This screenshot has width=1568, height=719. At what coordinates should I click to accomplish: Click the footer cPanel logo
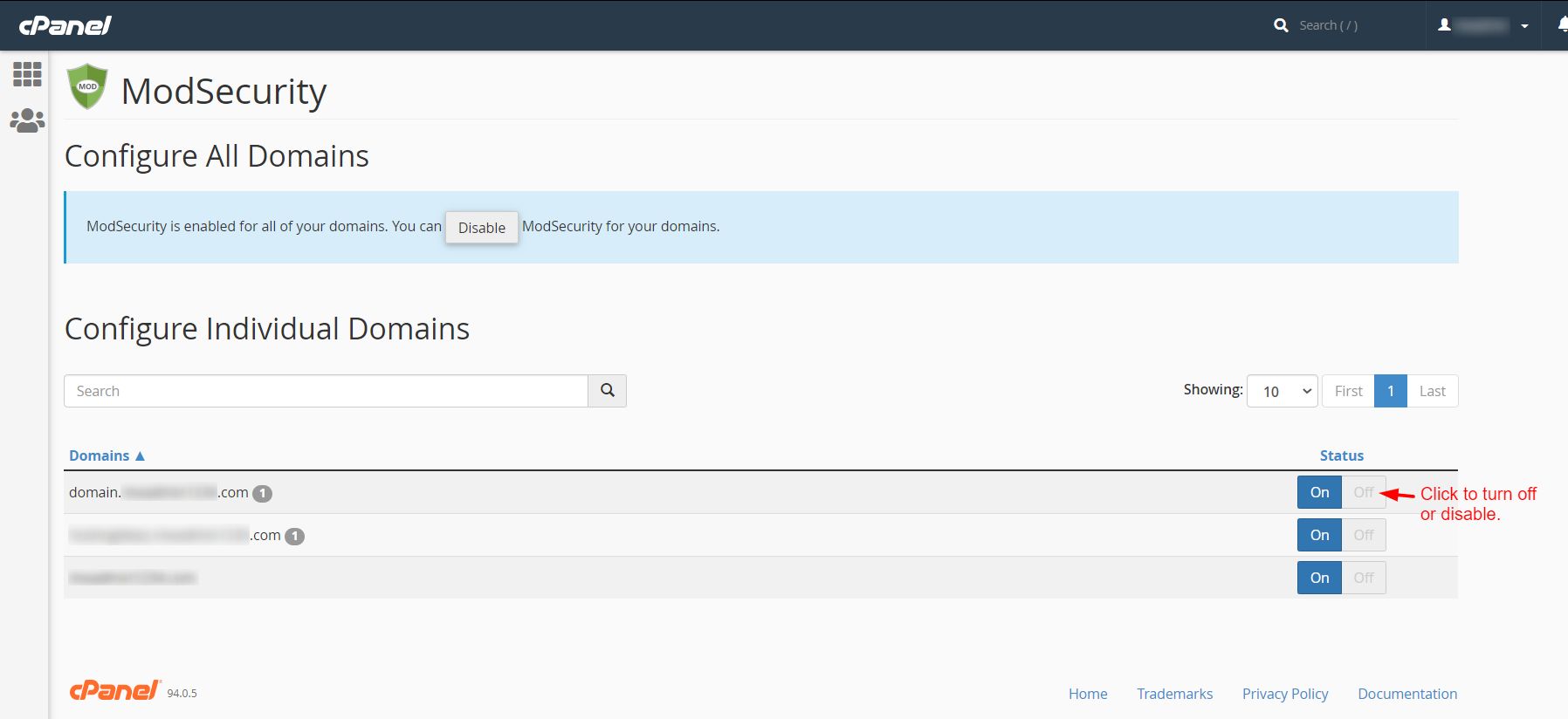115,690
